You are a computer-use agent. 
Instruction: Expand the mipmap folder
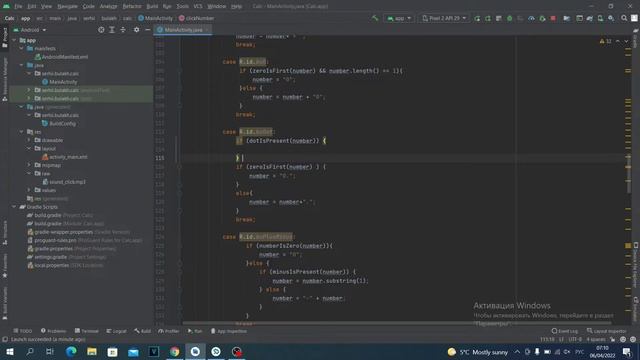[29, 165]
